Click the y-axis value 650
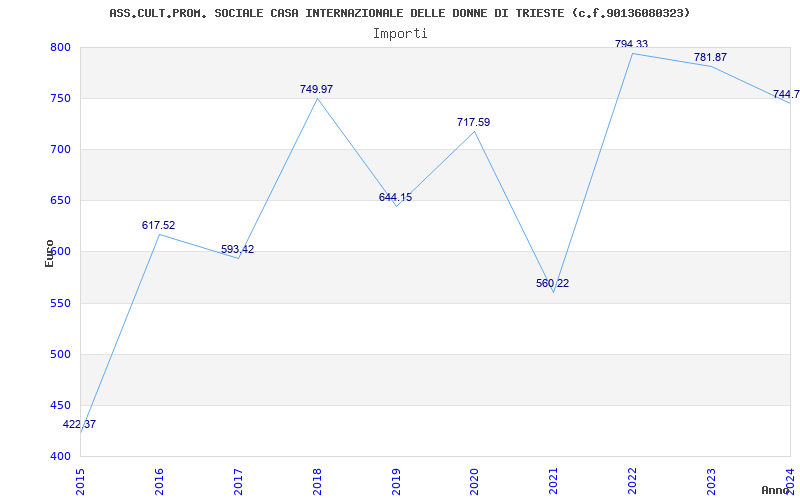This screenshot has height=500, width=800. [x=59, y=201]
